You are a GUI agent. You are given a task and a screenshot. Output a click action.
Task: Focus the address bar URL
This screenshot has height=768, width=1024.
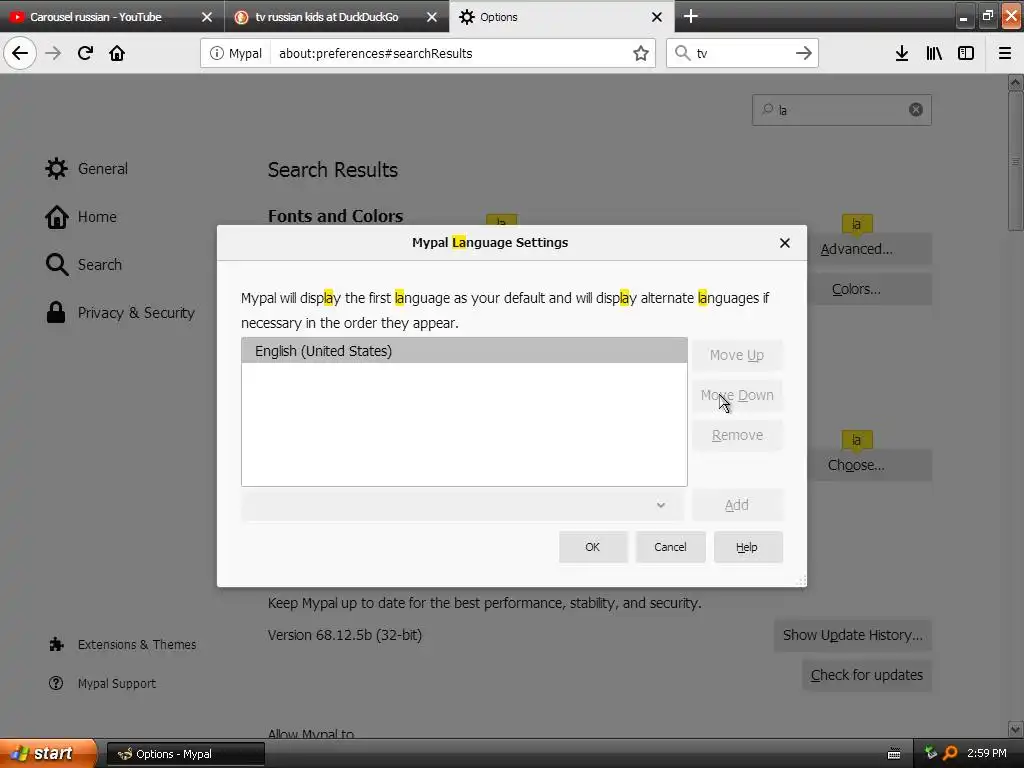[451, 54]
